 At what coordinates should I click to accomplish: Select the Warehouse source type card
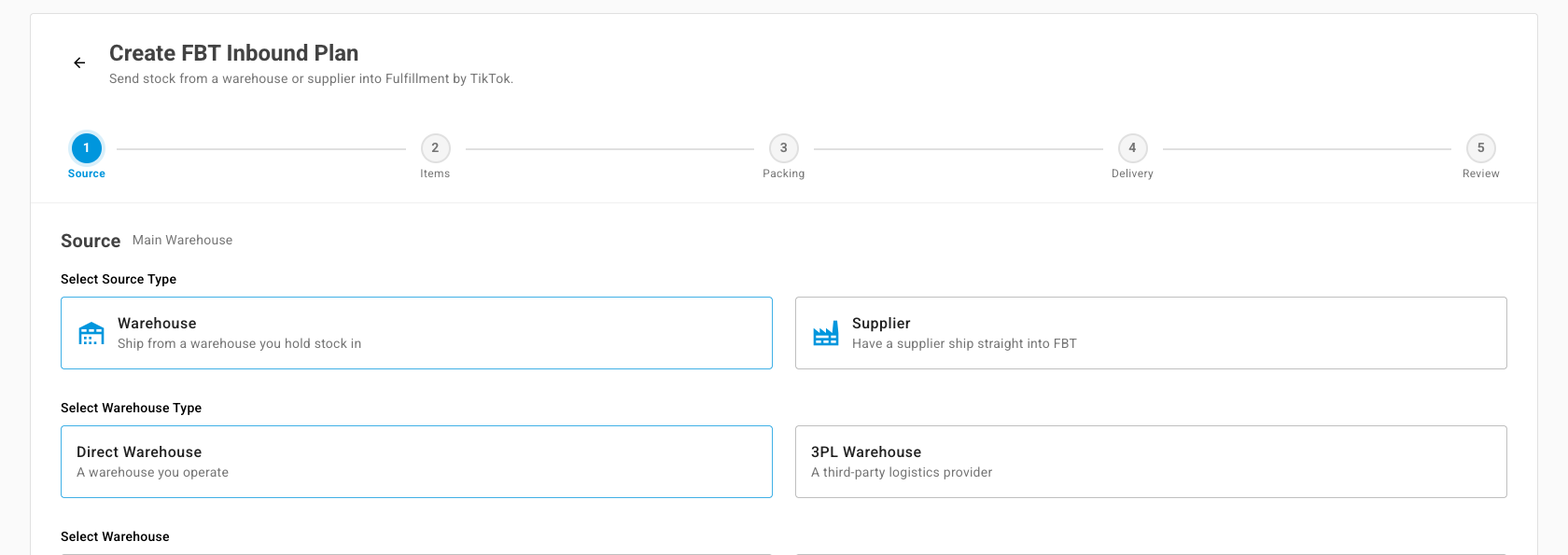(x=416, y=333)
